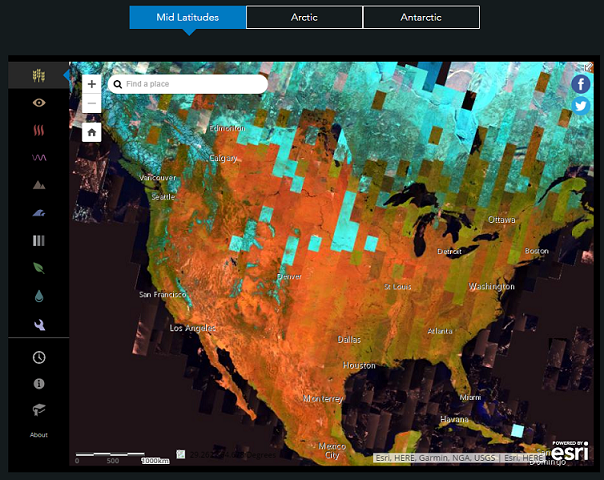Screen dimensions: 604x480
Task: Select the green leaf vegetation icon
Action: click(39, 268)
